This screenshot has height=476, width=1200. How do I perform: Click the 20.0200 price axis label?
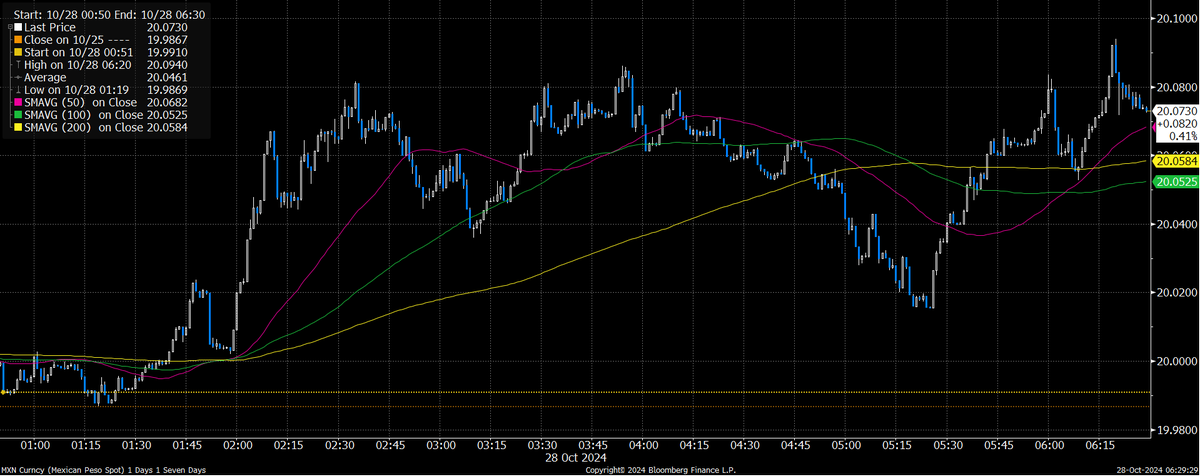click(1179, 292)
